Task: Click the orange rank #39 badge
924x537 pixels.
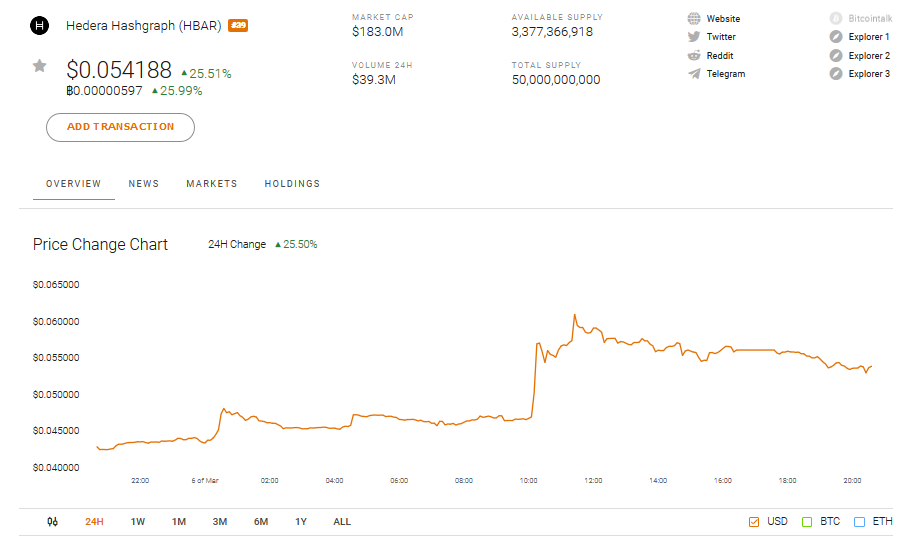Action: pyautogui.click(x=238, y=25)
